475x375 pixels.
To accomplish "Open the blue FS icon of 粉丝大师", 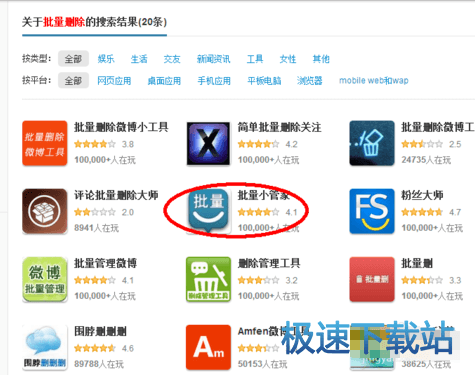I will (372, 211).
